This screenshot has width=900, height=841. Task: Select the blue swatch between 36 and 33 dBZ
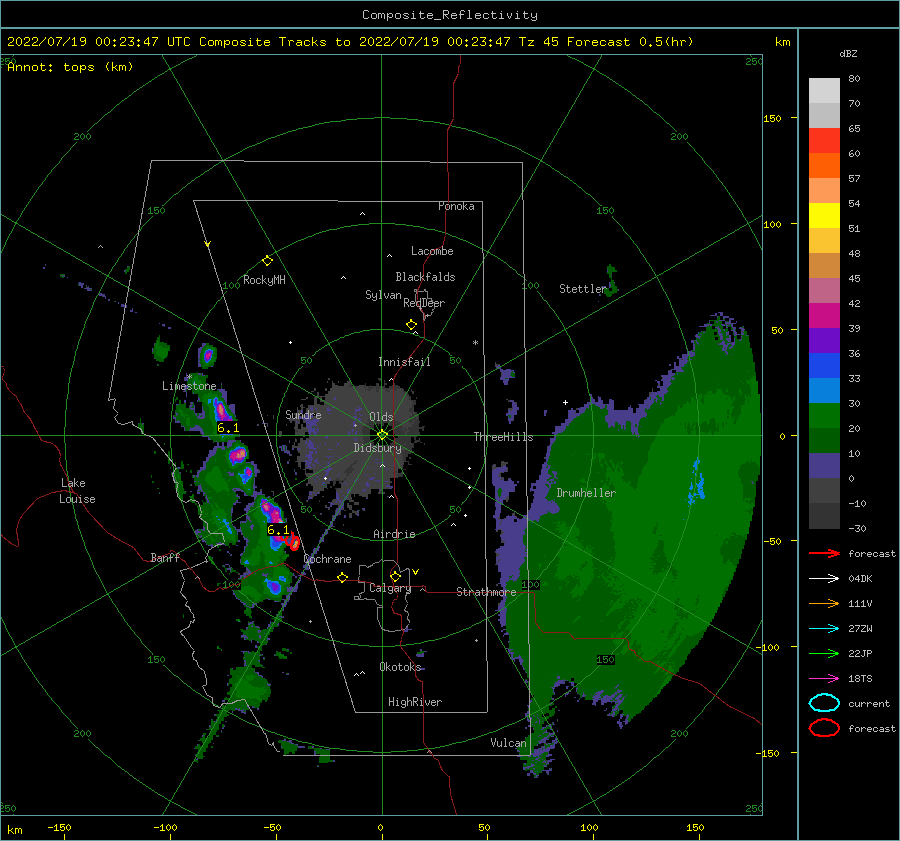(824, 366)
